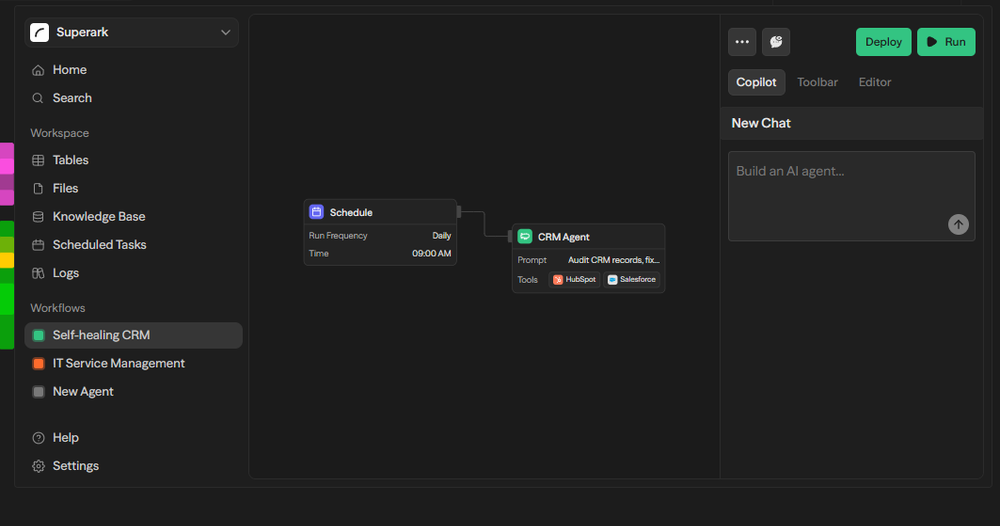
Task: Click the Salesforce tool chip
Action: tap(631, 279)
